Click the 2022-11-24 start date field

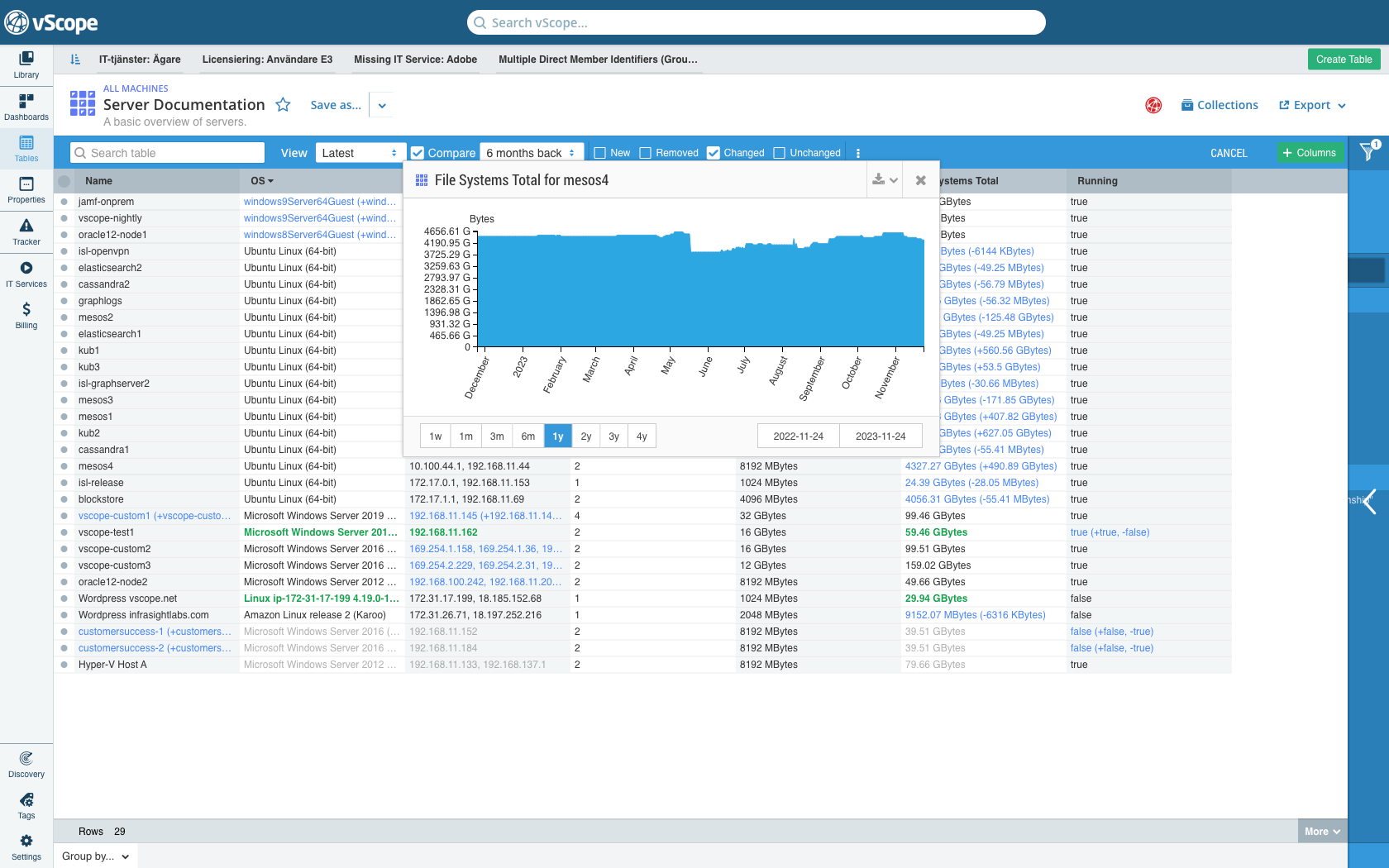(799, 436)
